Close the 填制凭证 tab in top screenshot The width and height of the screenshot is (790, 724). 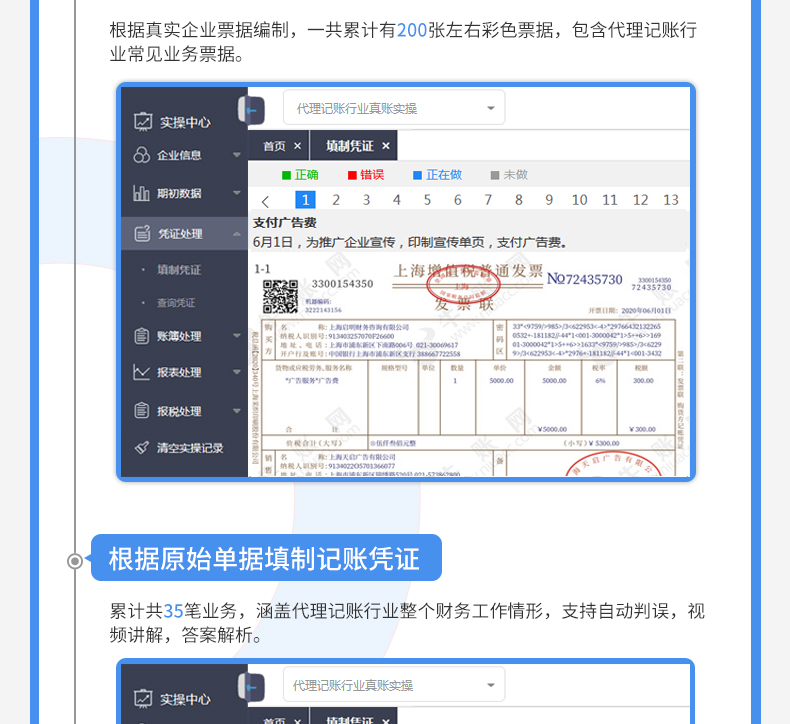[385, 146]
